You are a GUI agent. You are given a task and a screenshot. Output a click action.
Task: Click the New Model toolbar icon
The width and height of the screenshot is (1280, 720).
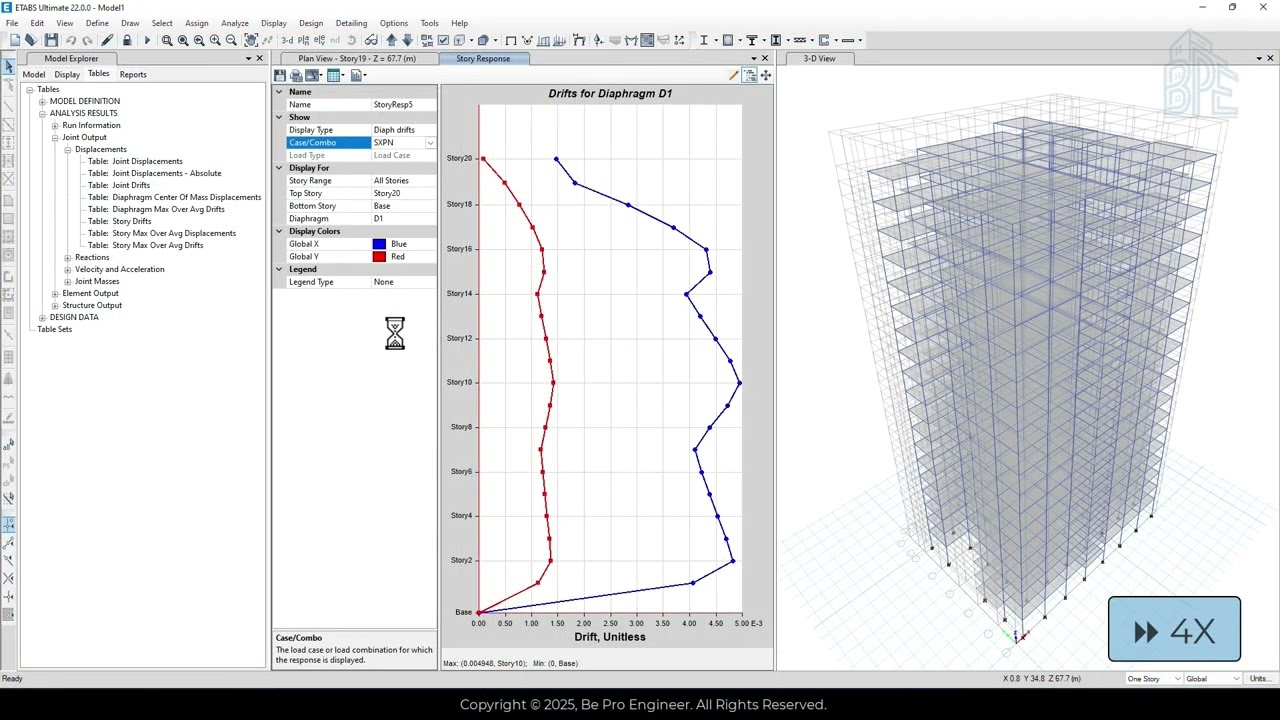click(x=15, y=40)
